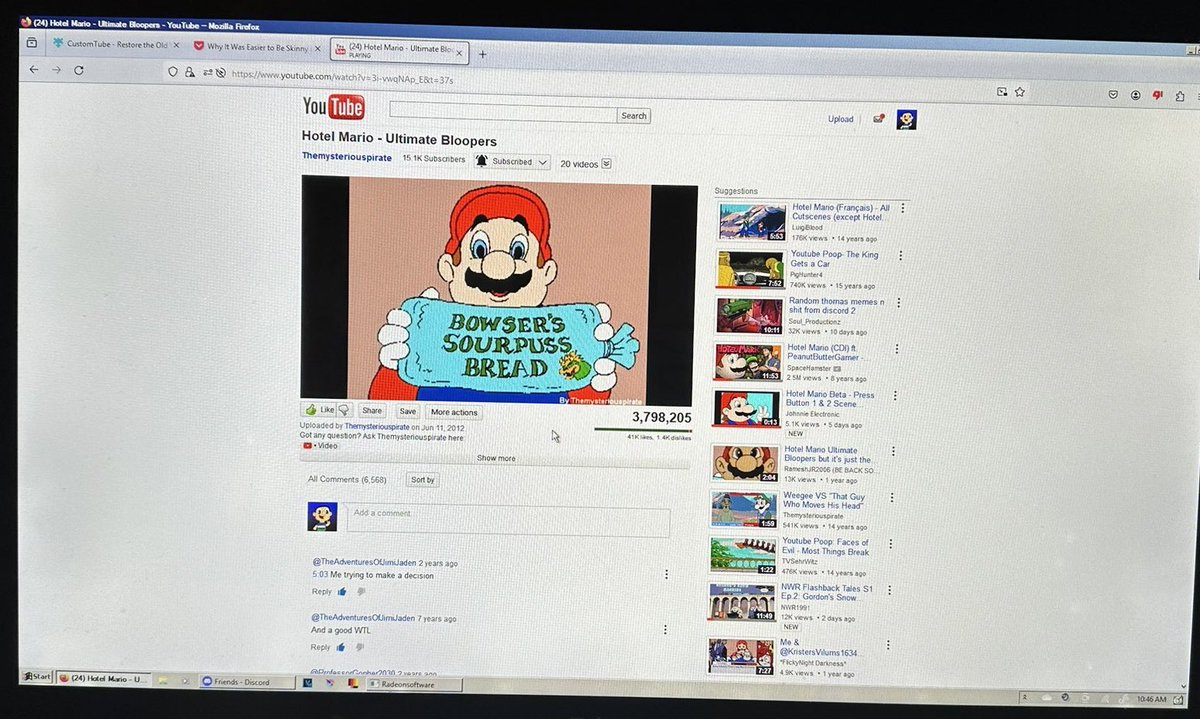1200x719 pixels.
Task: Open 'Hotel Mario Beta - Press Button' thumbnail
Action: coord(746,408)
